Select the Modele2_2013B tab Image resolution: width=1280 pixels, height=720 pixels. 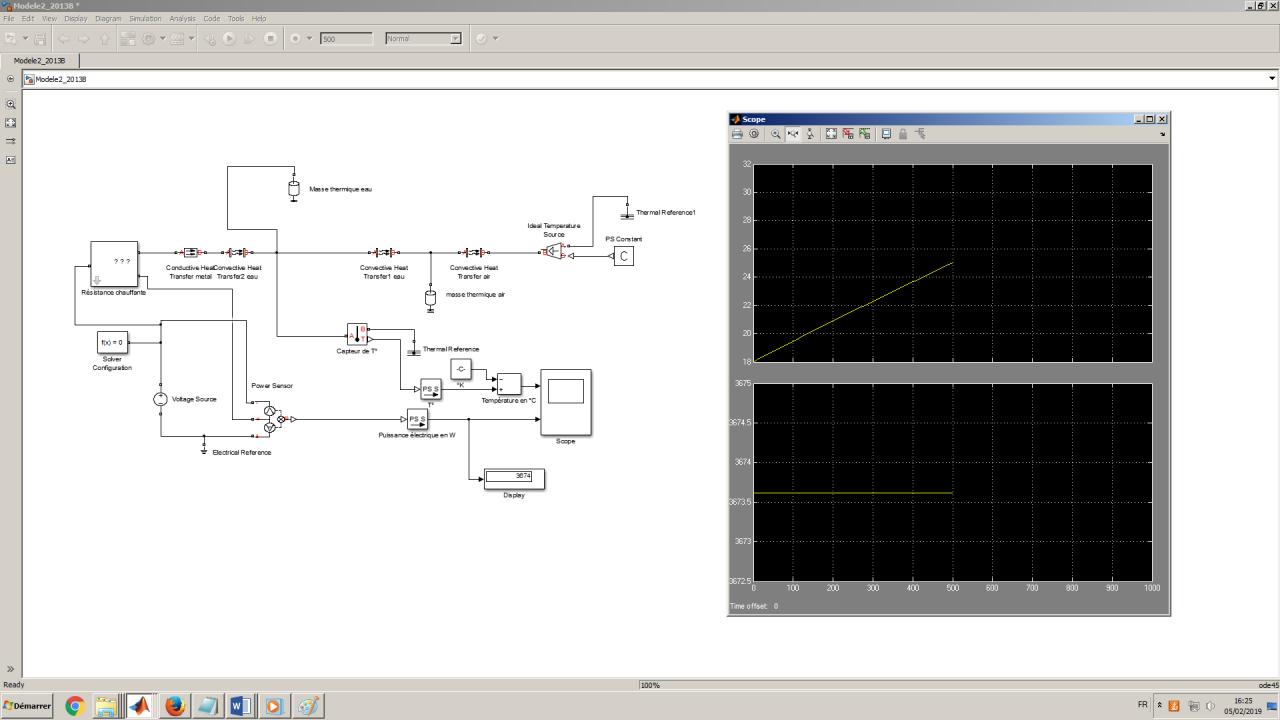click(x=40, y=60)
